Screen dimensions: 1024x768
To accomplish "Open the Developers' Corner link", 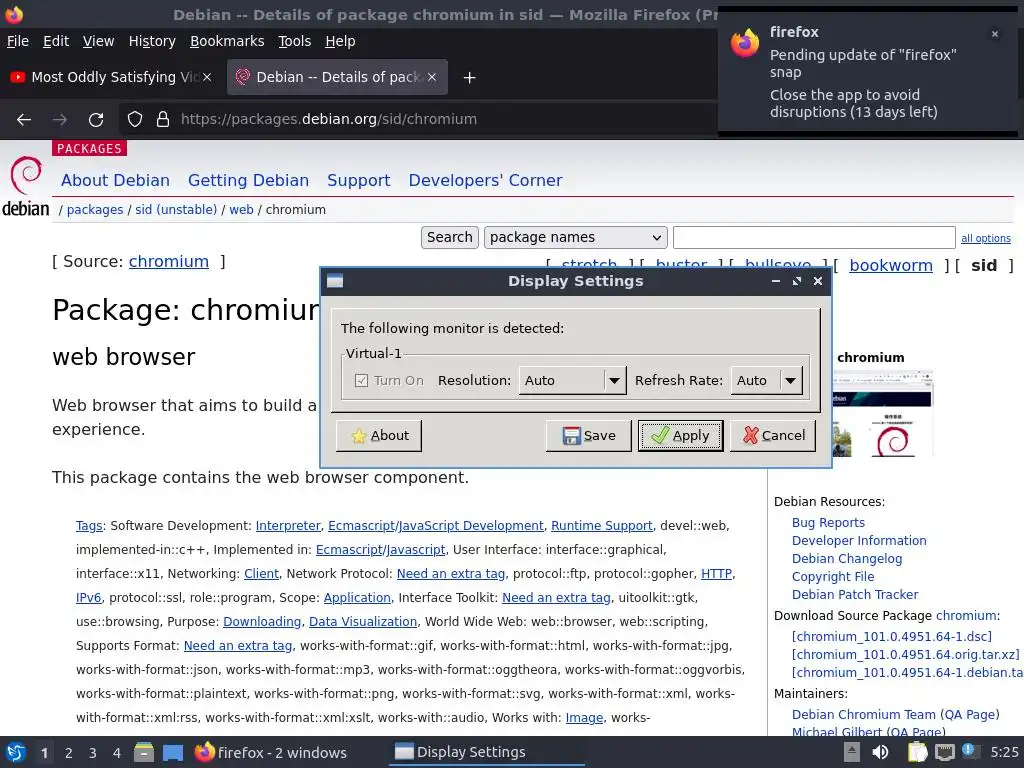I will [x=485, y=180].
